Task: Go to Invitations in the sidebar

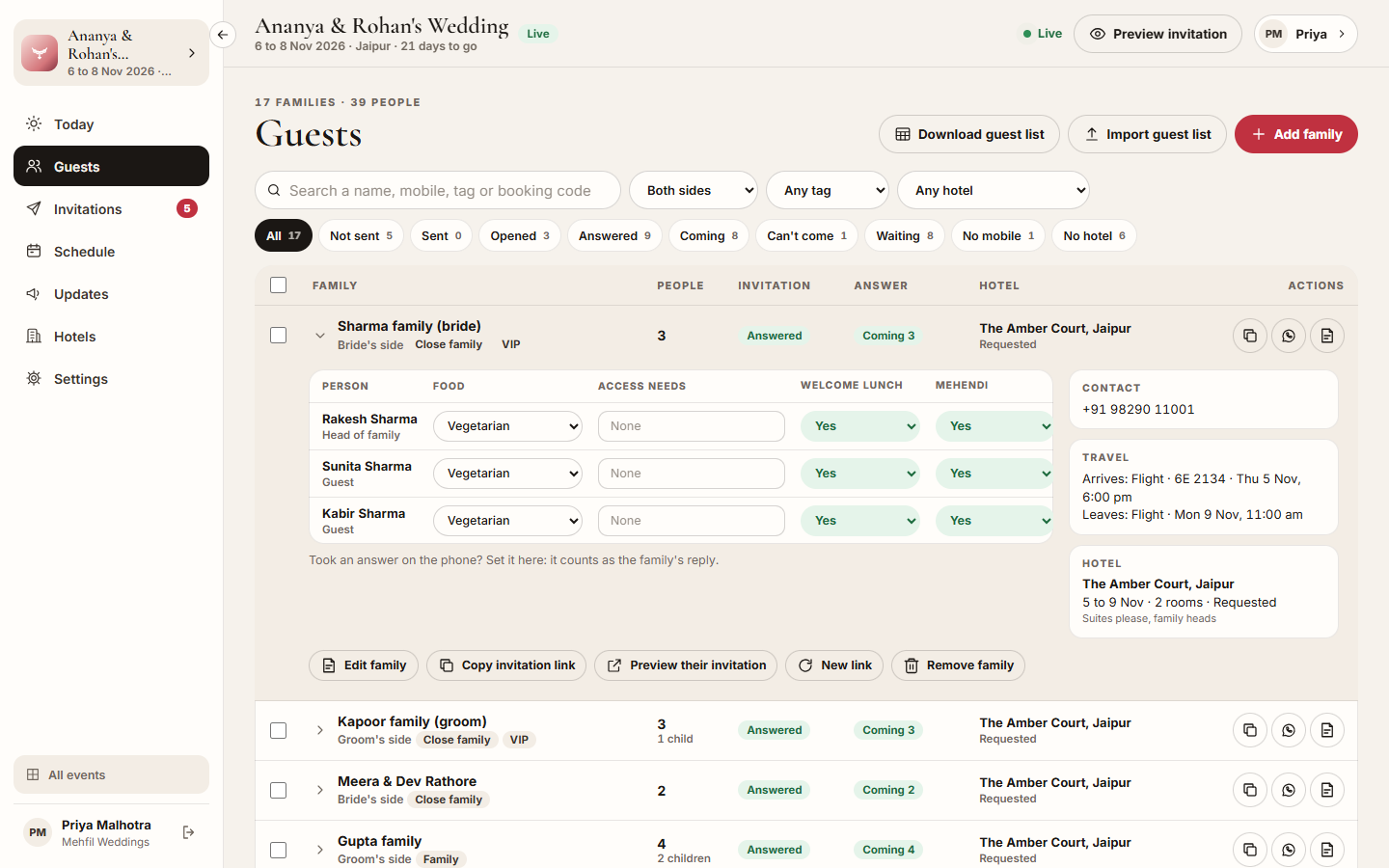Action: [x=111, y=209]
